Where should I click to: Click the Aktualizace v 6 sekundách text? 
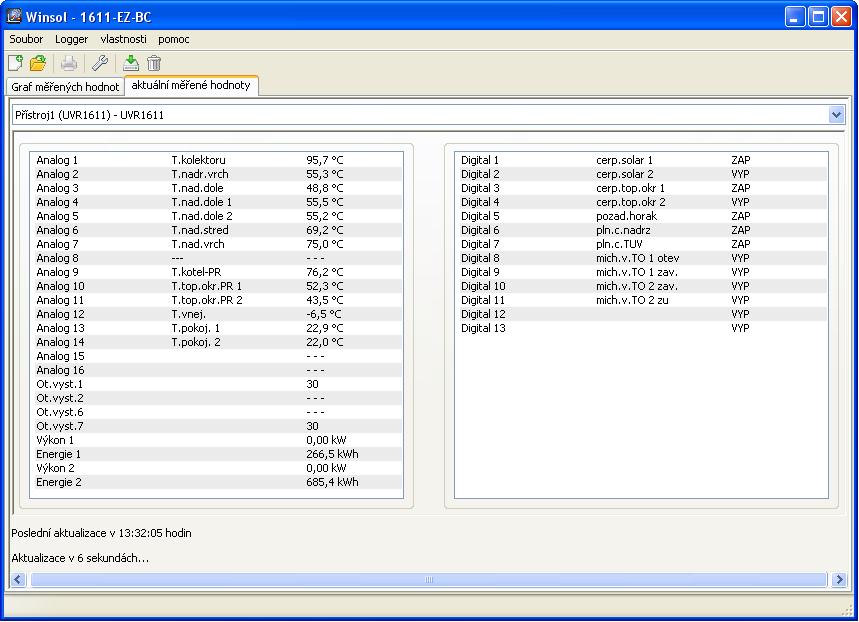80,558
